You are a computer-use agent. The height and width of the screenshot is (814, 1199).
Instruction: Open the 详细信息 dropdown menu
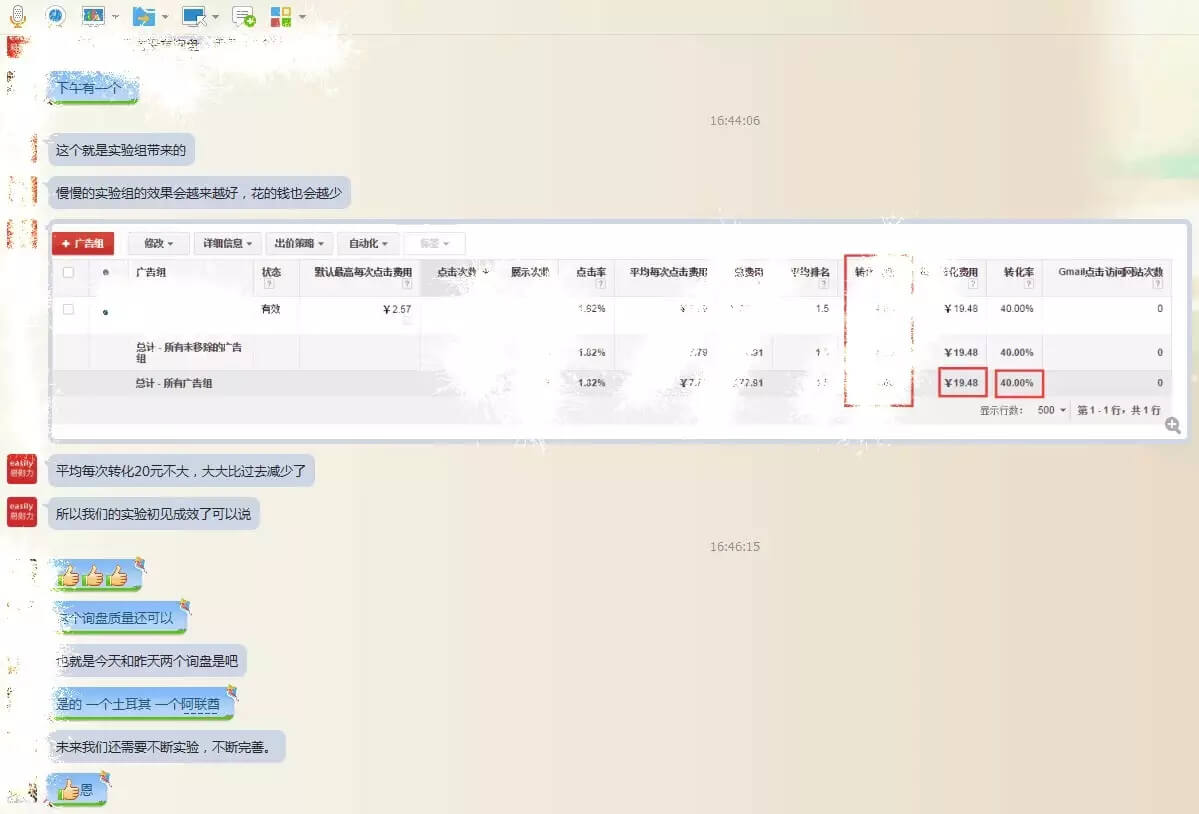(x=226, y=243)
